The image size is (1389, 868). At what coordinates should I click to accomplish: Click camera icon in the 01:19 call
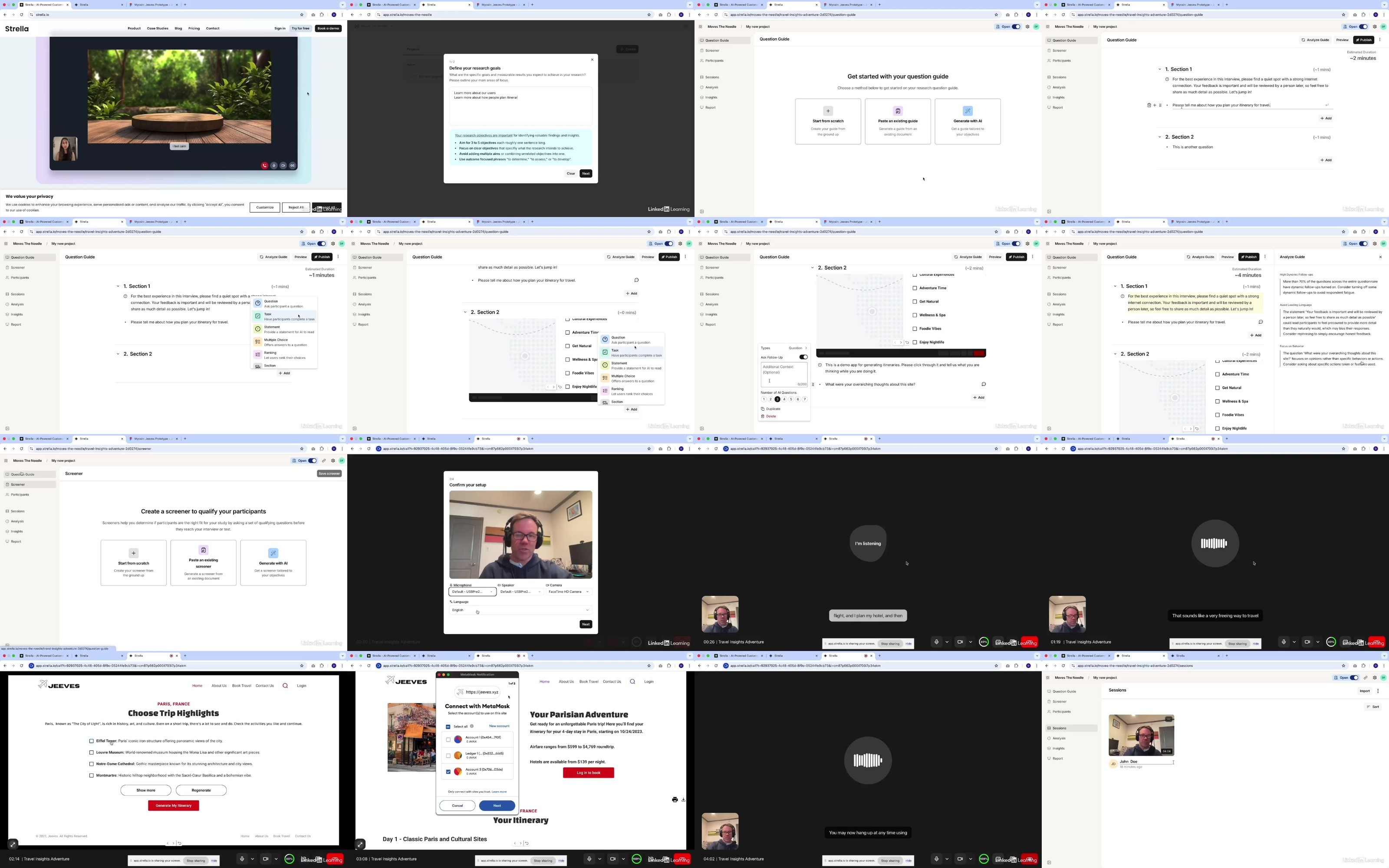click(1307, 642)
